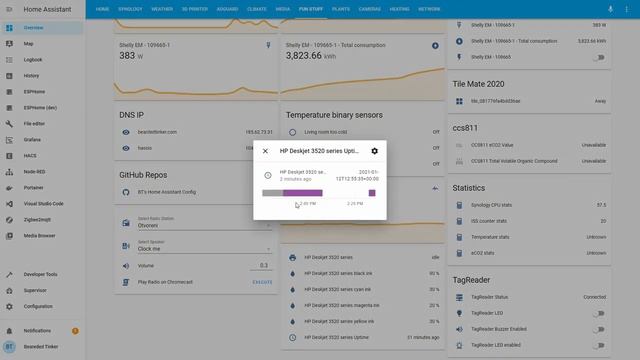This screenshot has height=360, width=640.
Task: Open HP Deskjet 3520 series Uptime row
Action: [x=362, y=338]
